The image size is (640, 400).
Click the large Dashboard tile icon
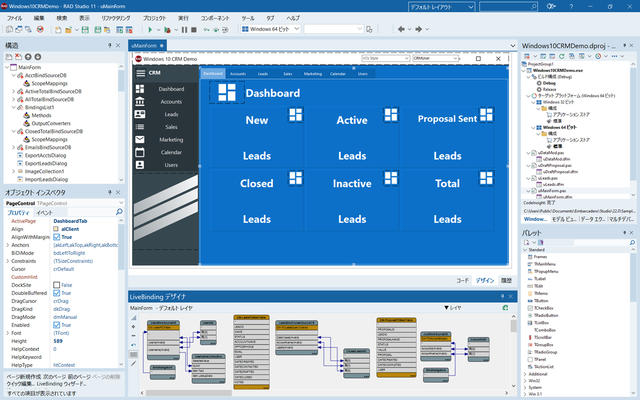point(227,92)
